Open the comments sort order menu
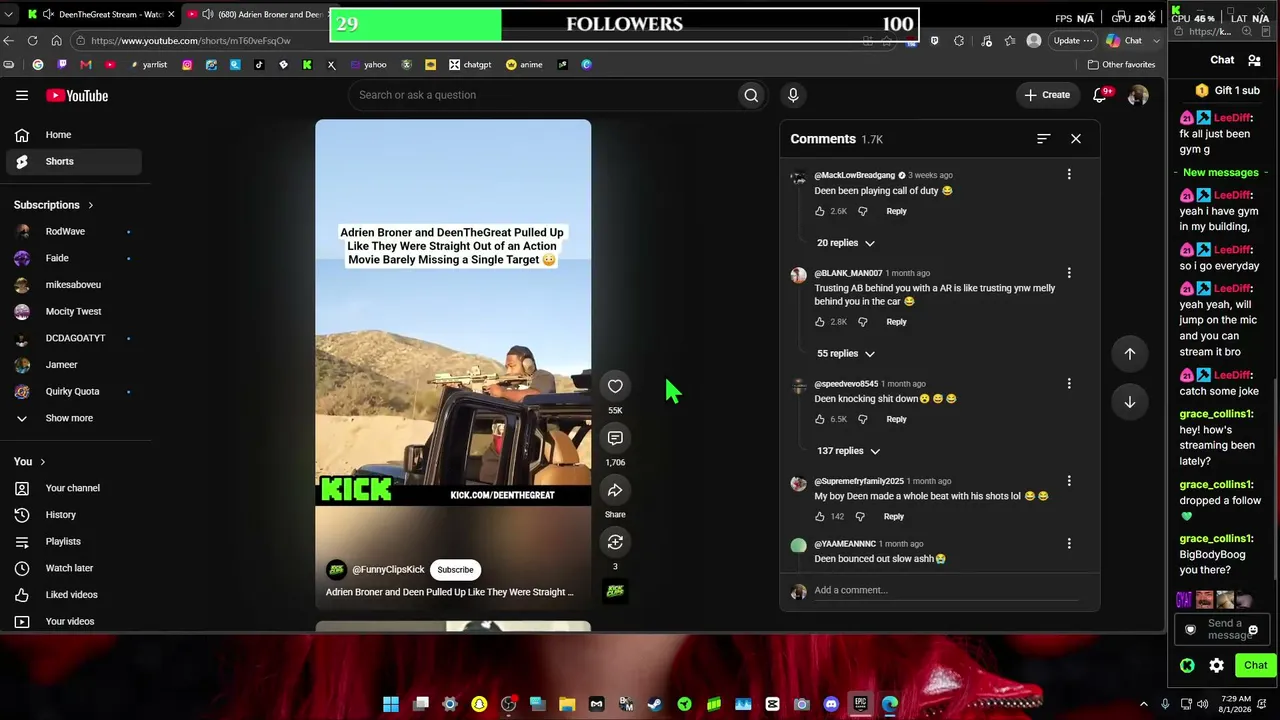This screenshot has height=720, width=1280. click(1044, 139)
